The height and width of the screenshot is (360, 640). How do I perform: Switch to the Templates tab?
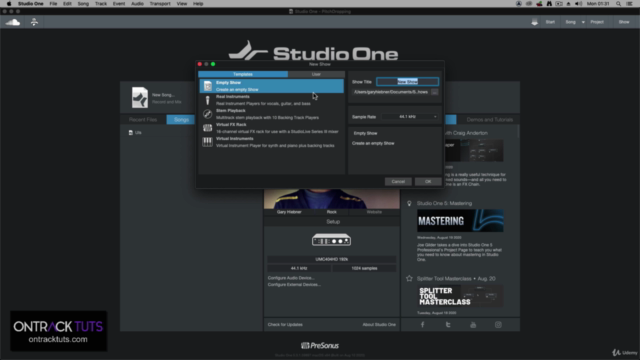tap(243, 74)
